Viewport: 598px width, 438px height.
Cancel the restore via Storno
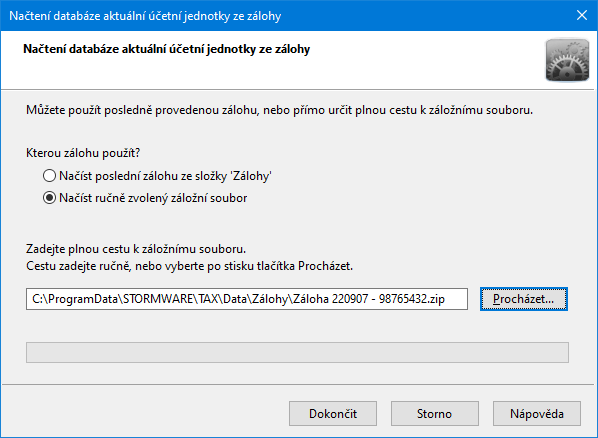click(434, 414)
